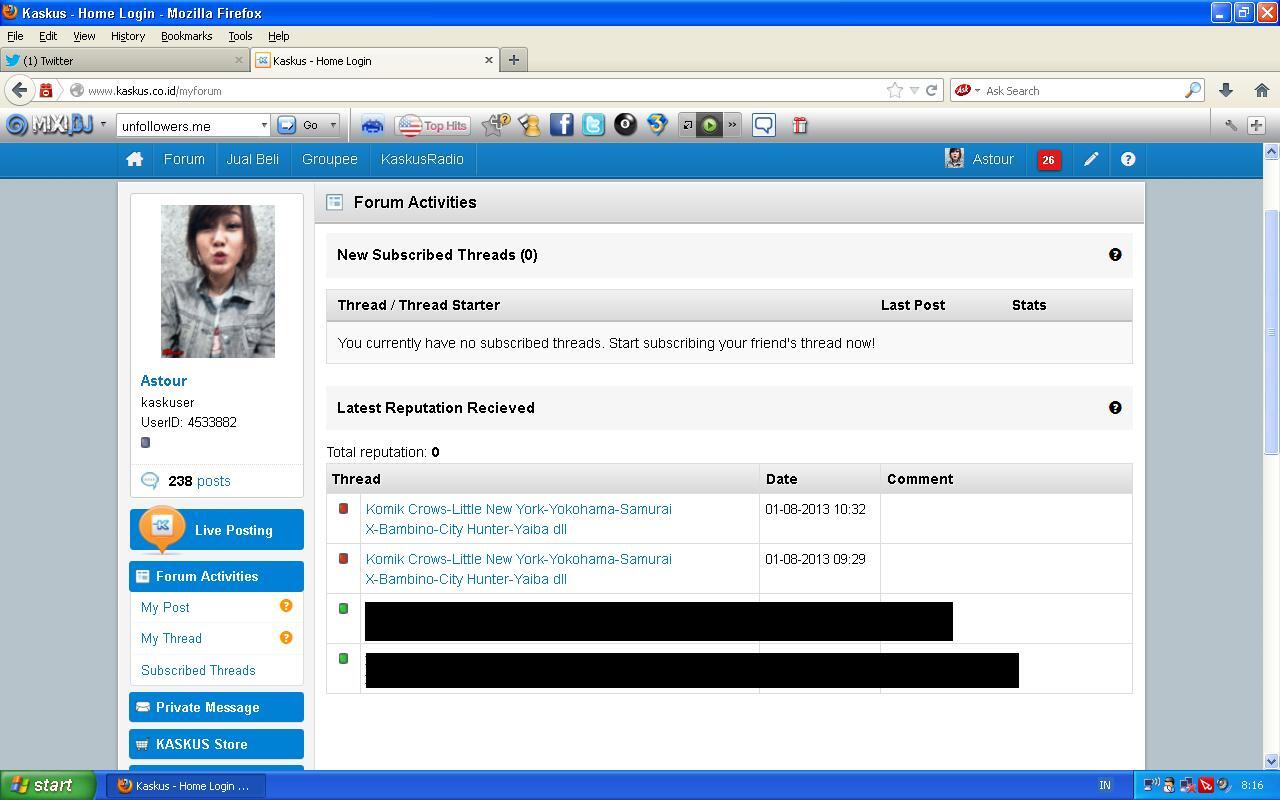
Task: Click the MixiDJ logo in toolbar
Action: click(49, 125)
